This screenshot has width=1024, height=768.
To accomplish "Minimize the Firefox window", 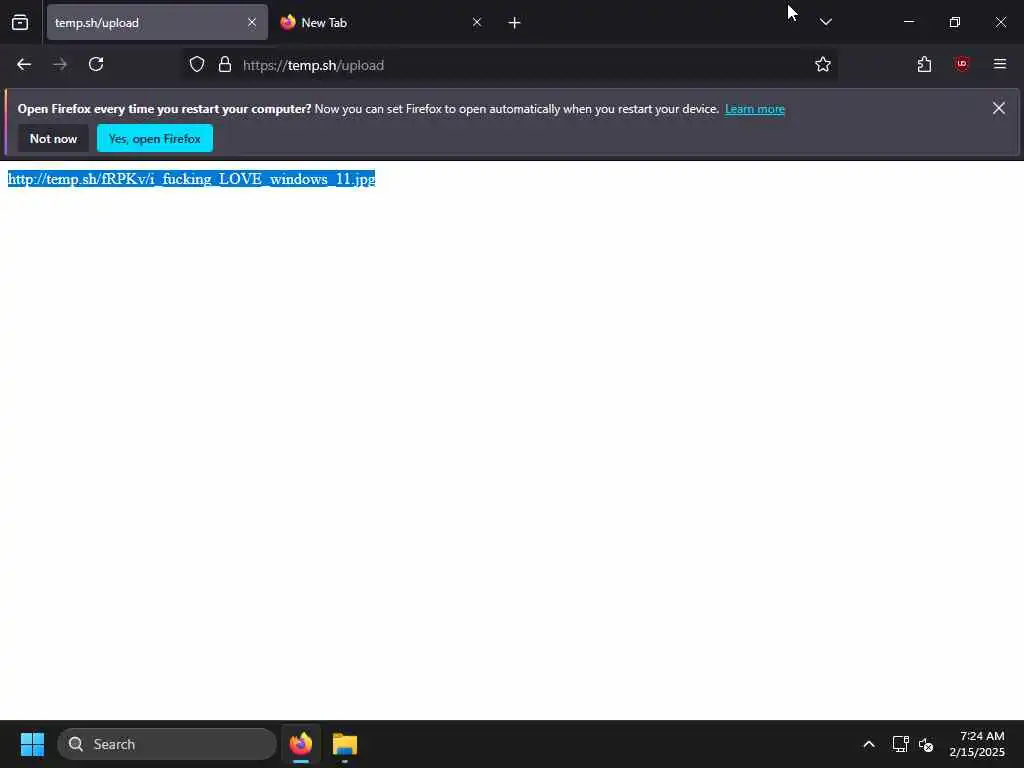I will tap(908, 22).
